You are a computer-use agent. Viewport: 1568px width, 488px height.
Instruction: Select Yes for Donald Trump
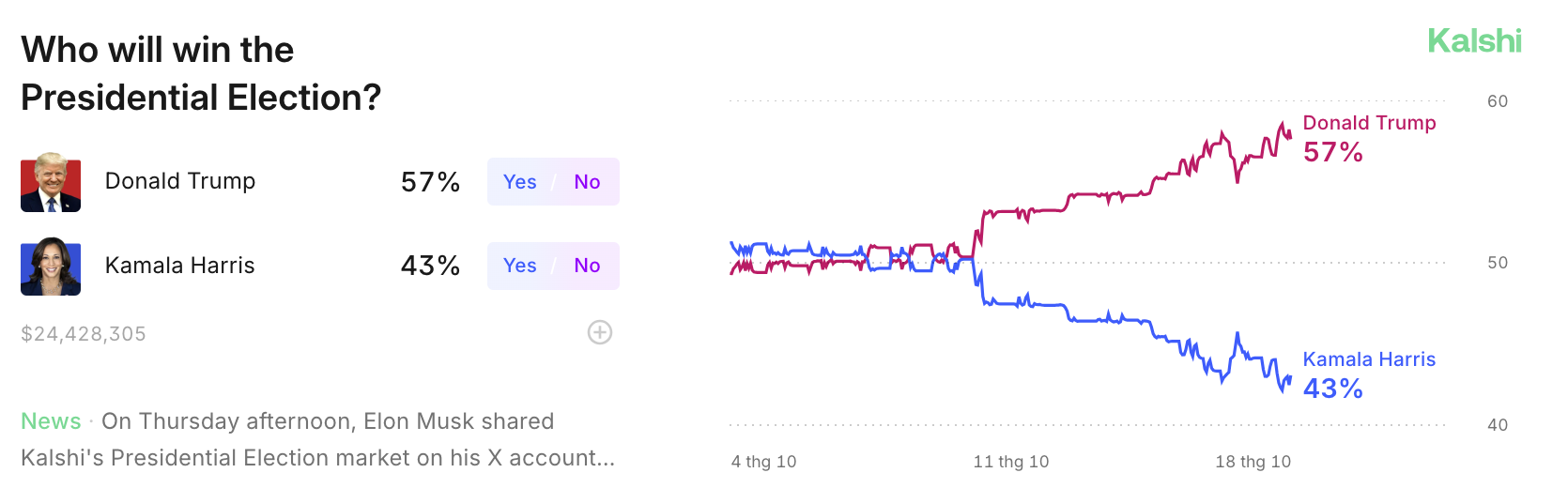519,182
